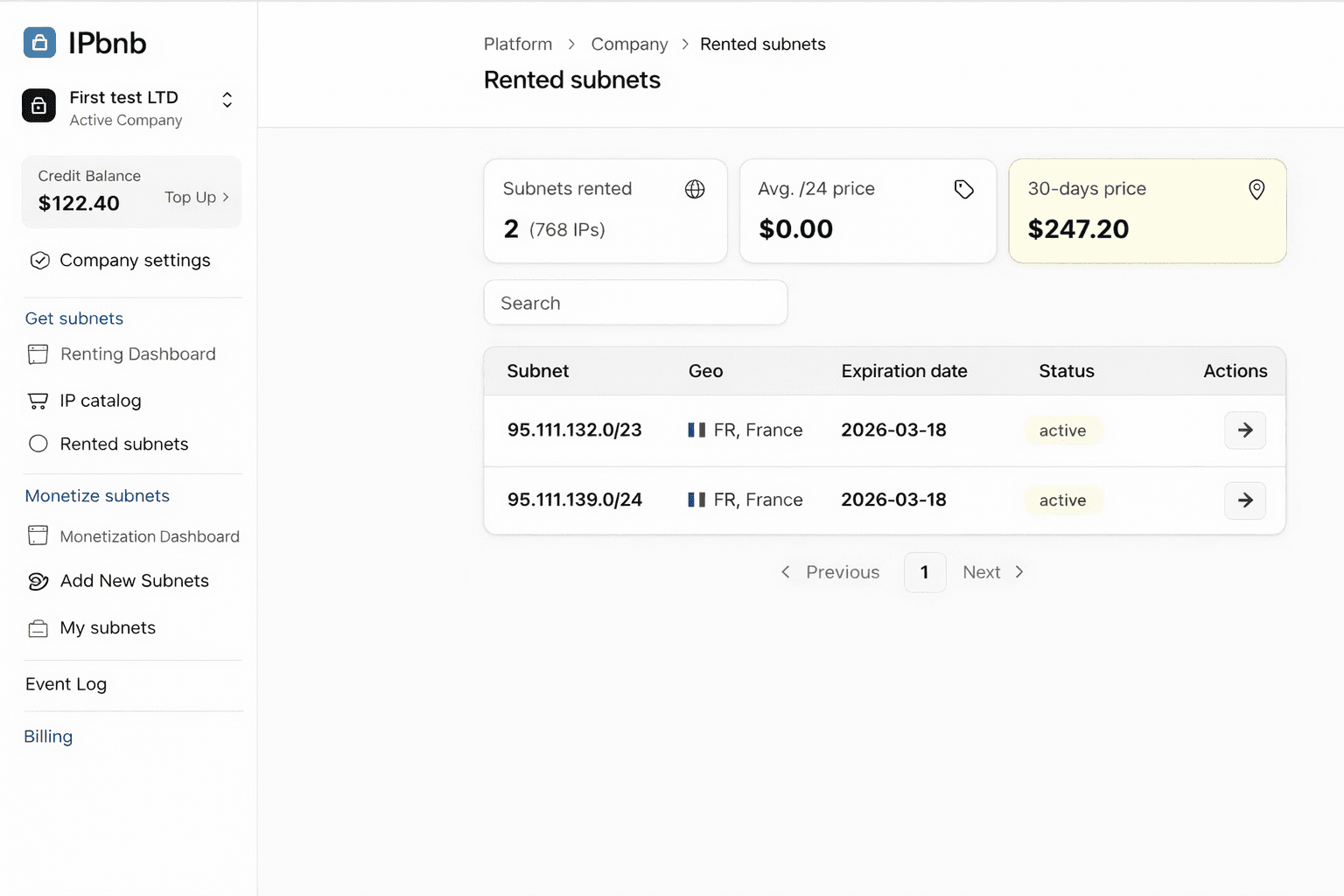The width and height of the screenshot is (1344, 896).
Task: Open the company switcher chevrons
Action: 227,100
